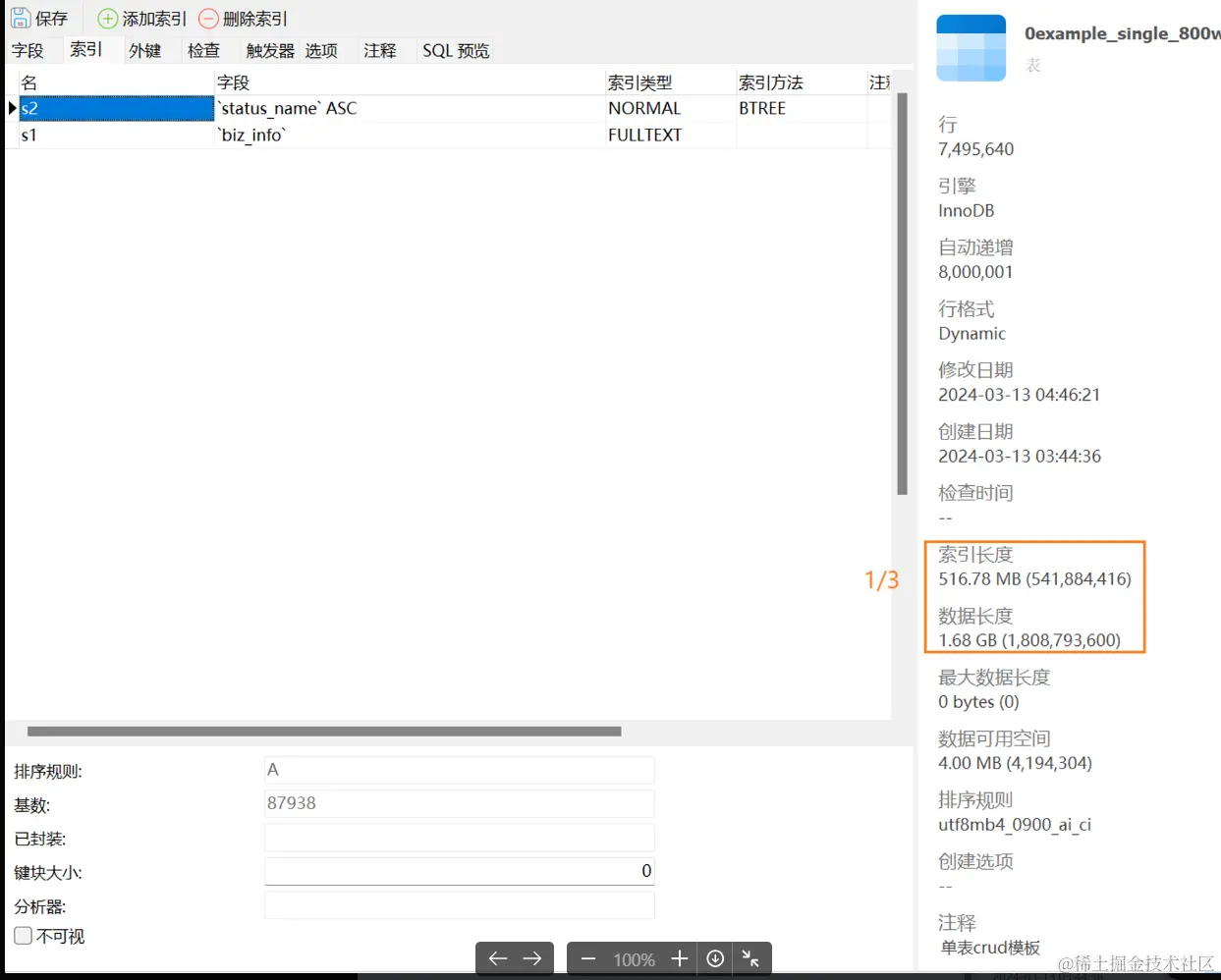Open the 选项 (Options) tab

point(321,50)
